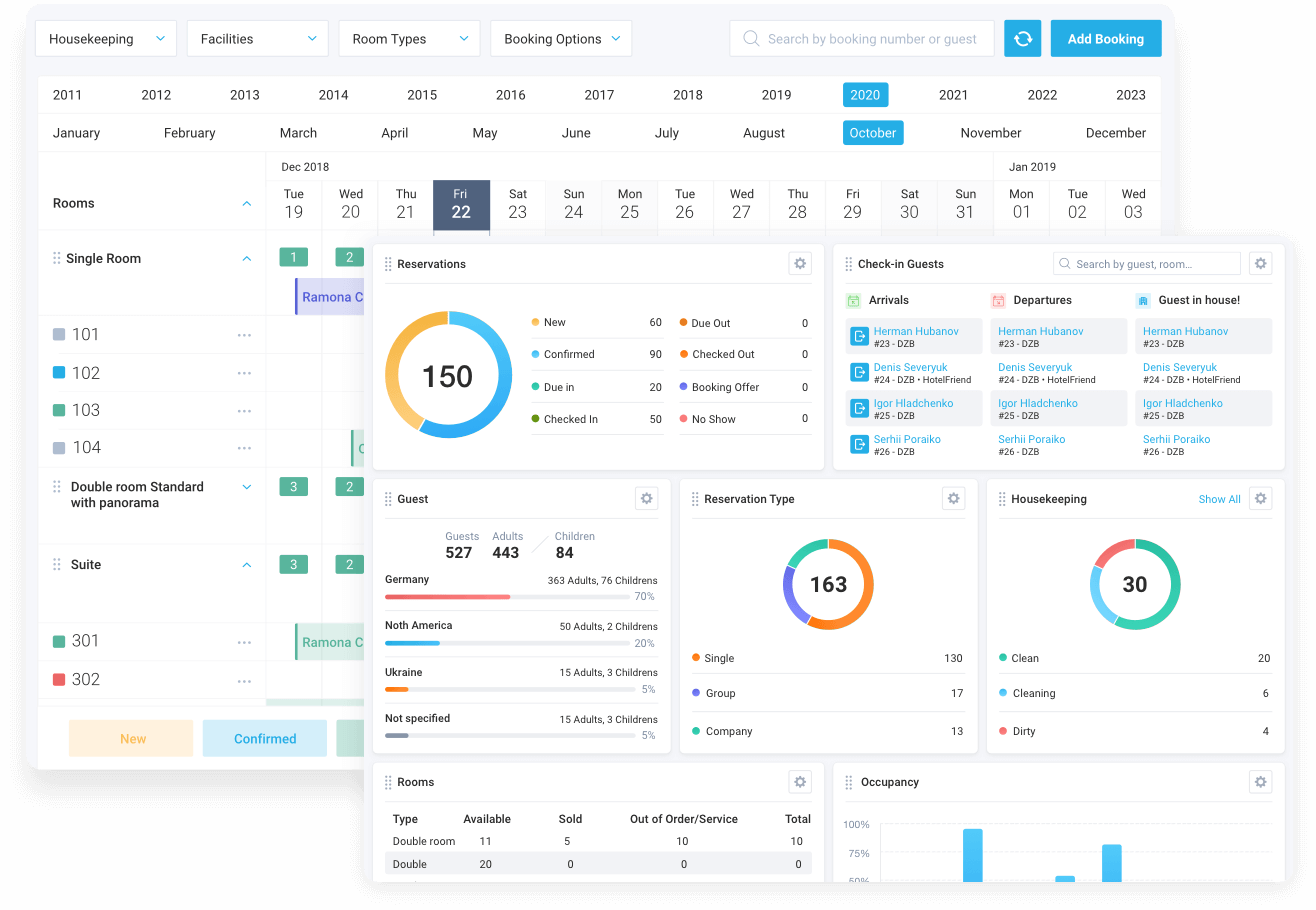Collapse the Suite room group
Viewport: 1316px width, 910px height.
coord(246,564)
